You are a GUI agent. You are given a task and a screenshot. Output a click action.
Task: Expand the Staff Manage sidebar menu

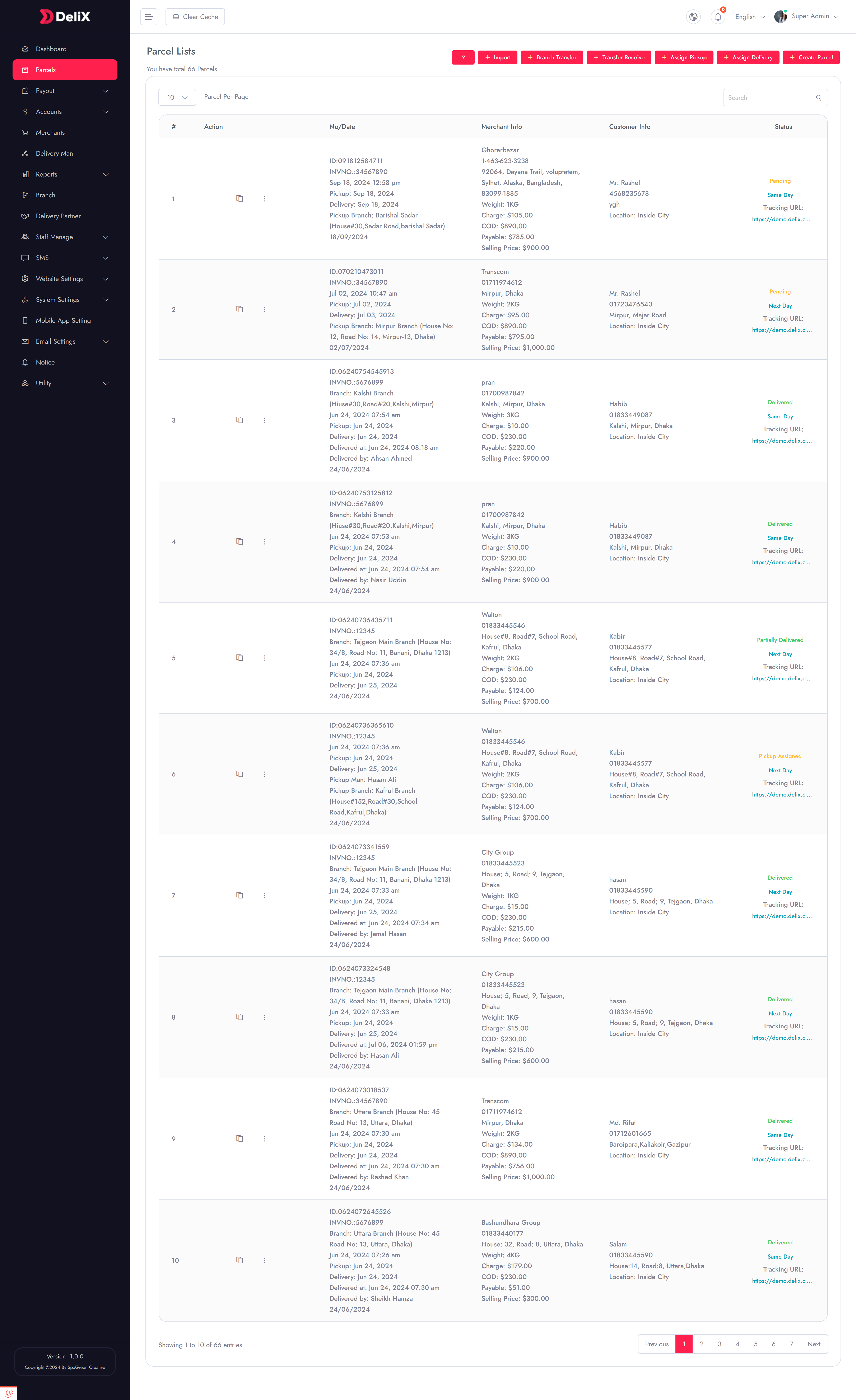coord(65,237)
